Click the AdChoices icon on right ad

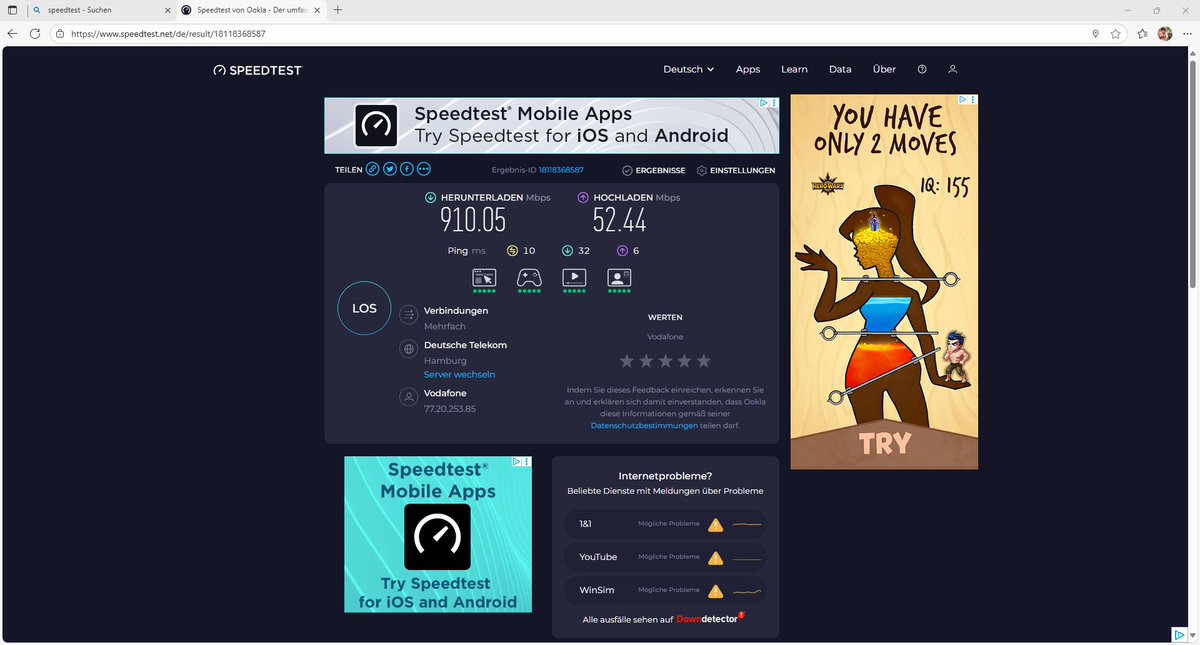965,100
